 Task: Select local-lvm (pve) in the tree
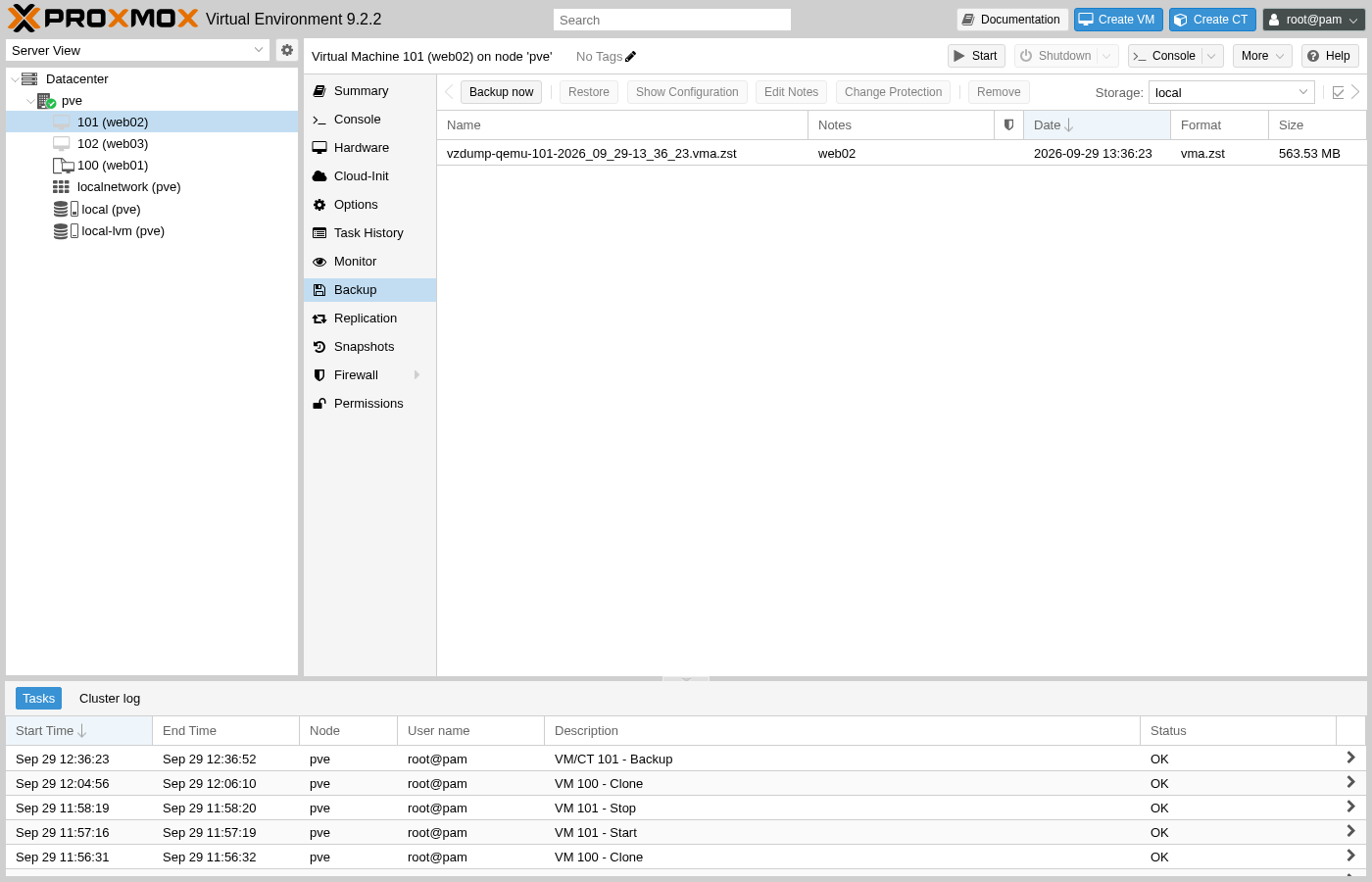click(x=152, y=231)
